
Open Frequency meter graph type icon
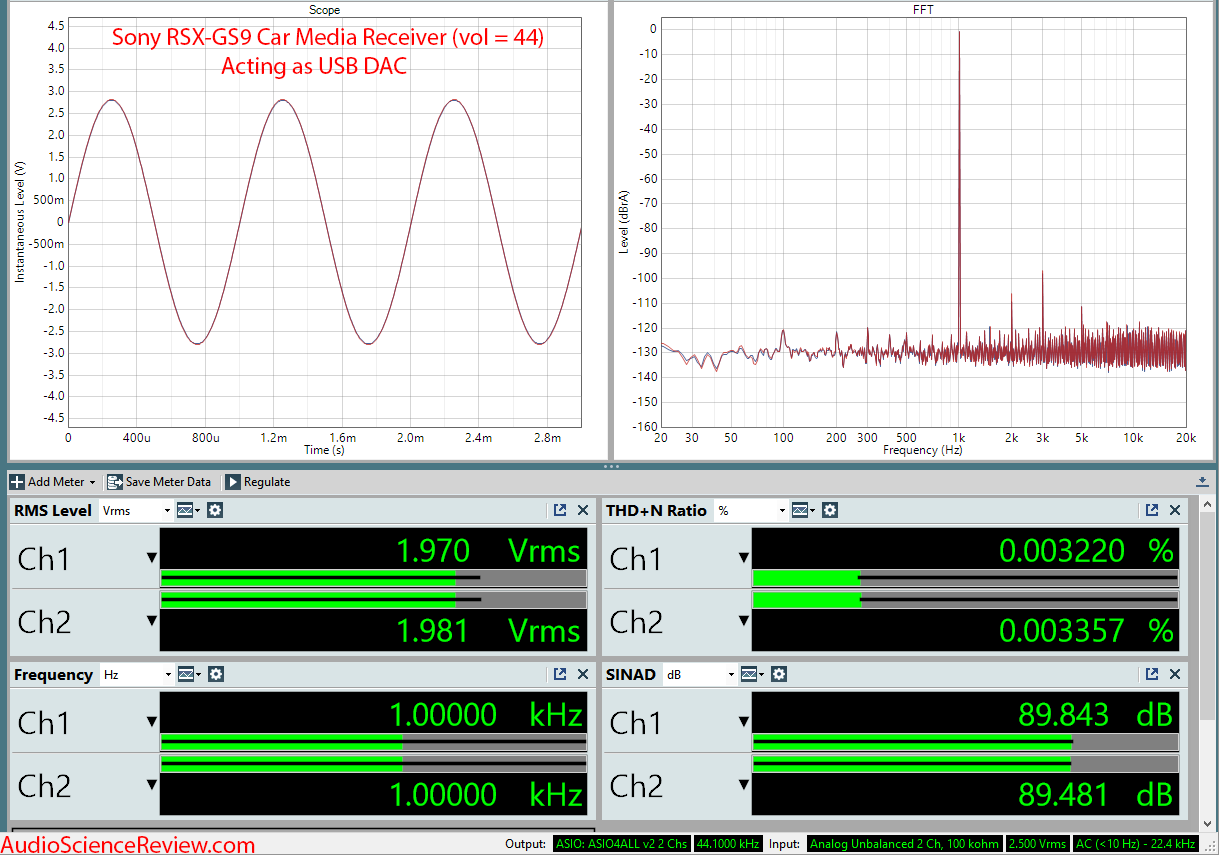click(x=188, y=675)
